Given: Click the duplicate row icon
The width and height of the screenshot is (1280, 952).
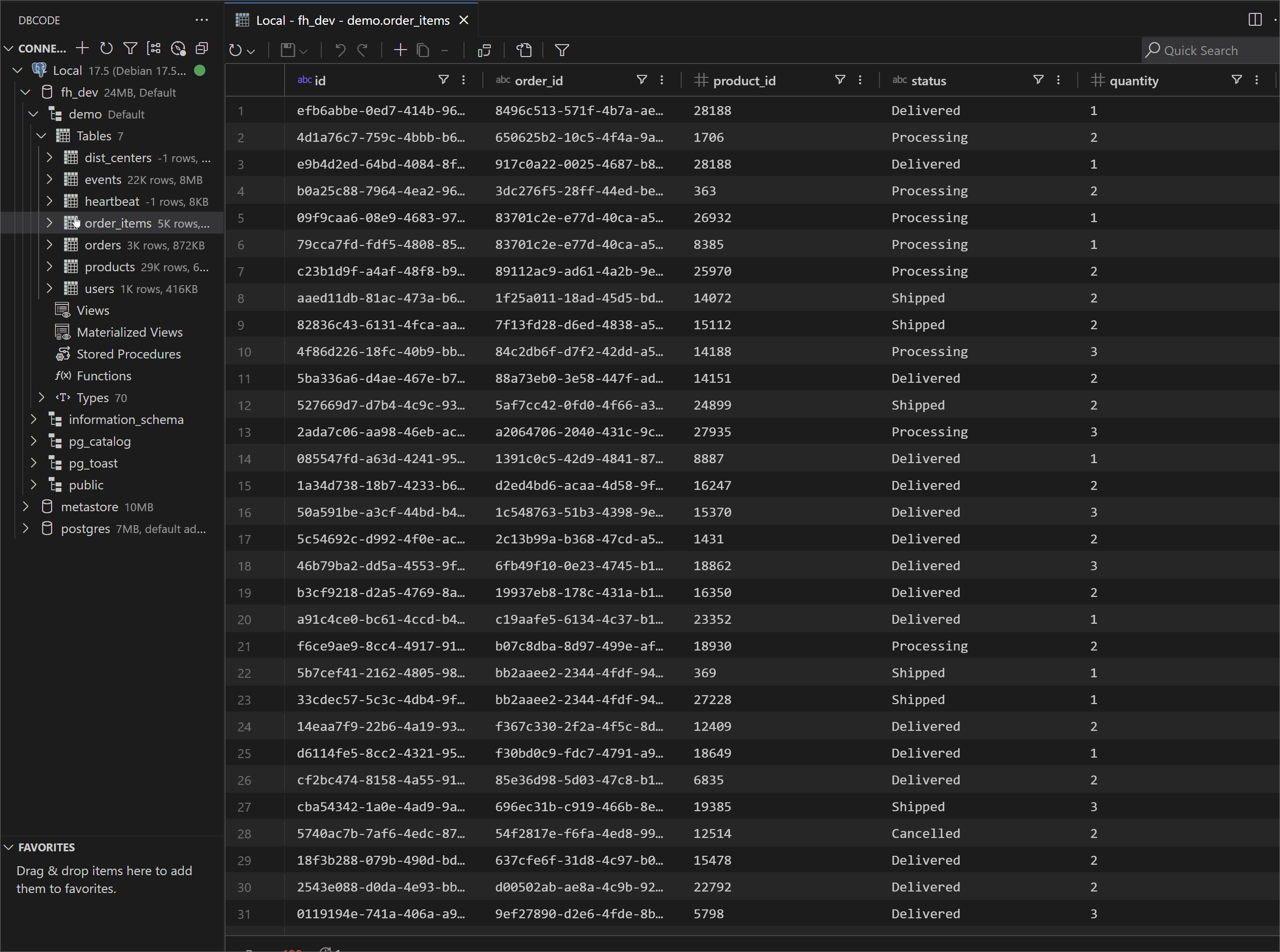Looking at the screenshot, I should click(x=423, y=50).
